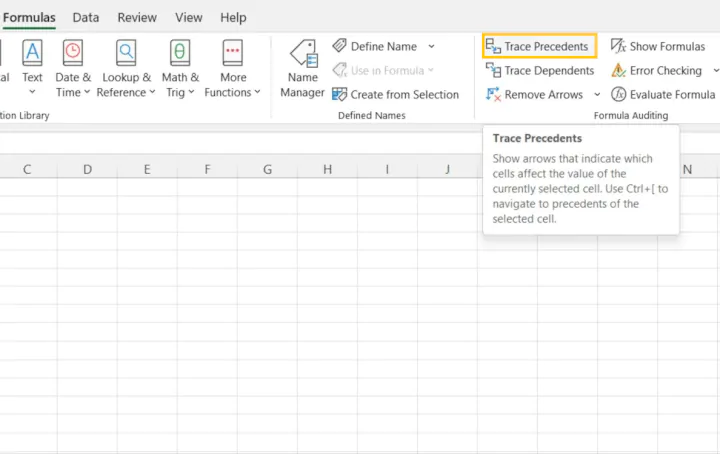Open the Review tab
This screenshot has width=720, height=454.
click(x=137, y=17)
